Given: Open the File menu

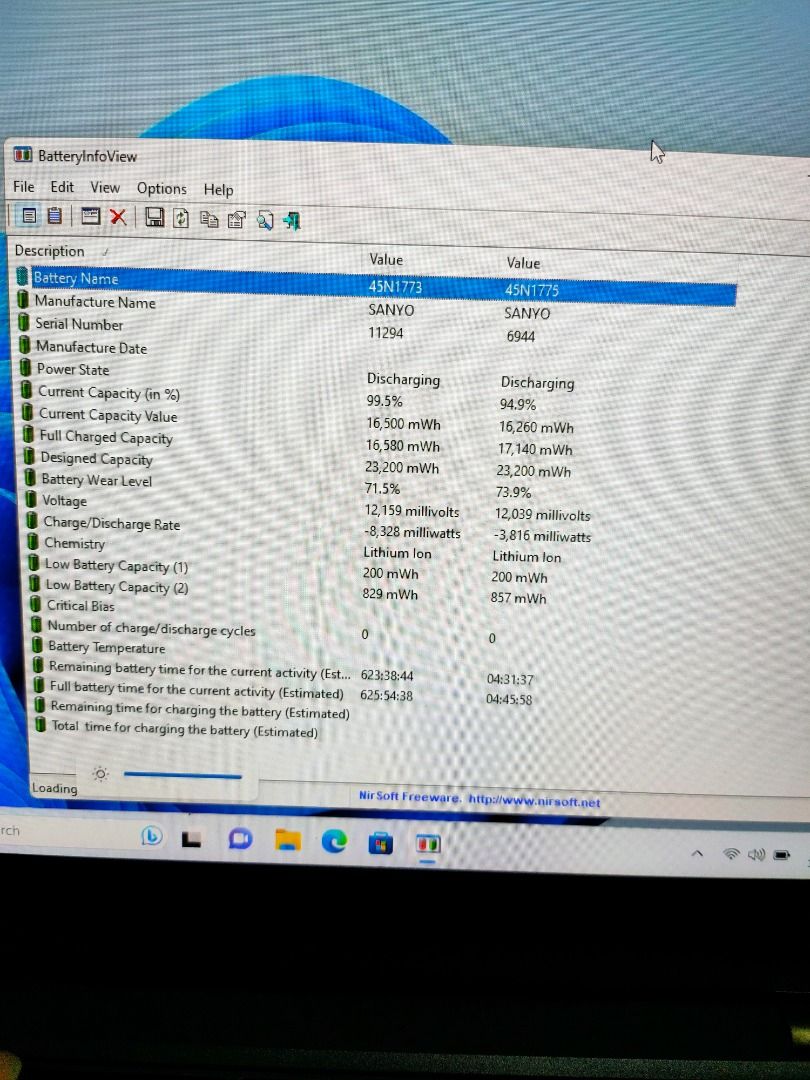Looking at the screenshot, I should pyautogui.click(x=23, y=187).
